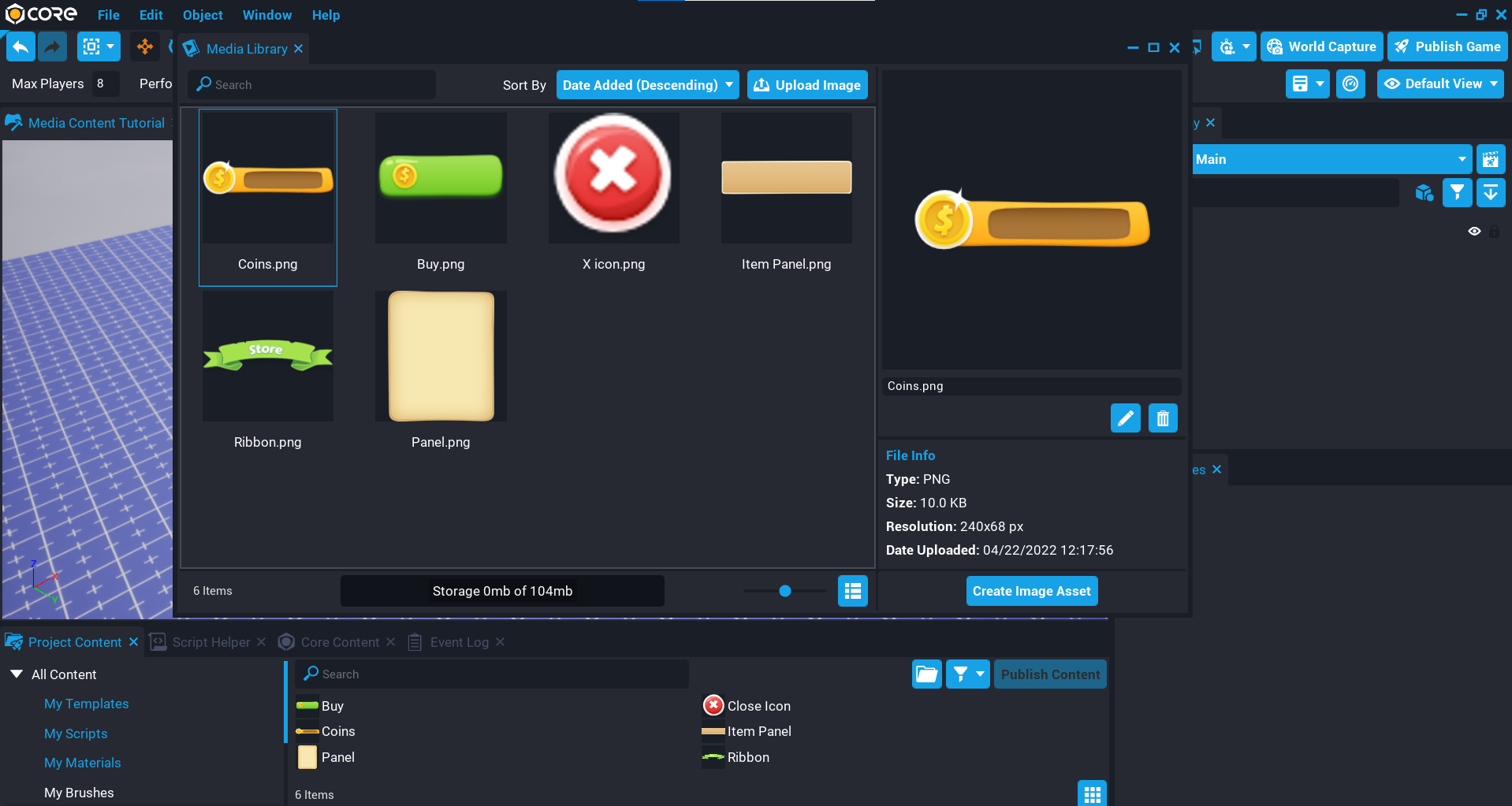1512x806 pixels.
Task: Click the undo arrow icon
Action: [x=21, y=47]
